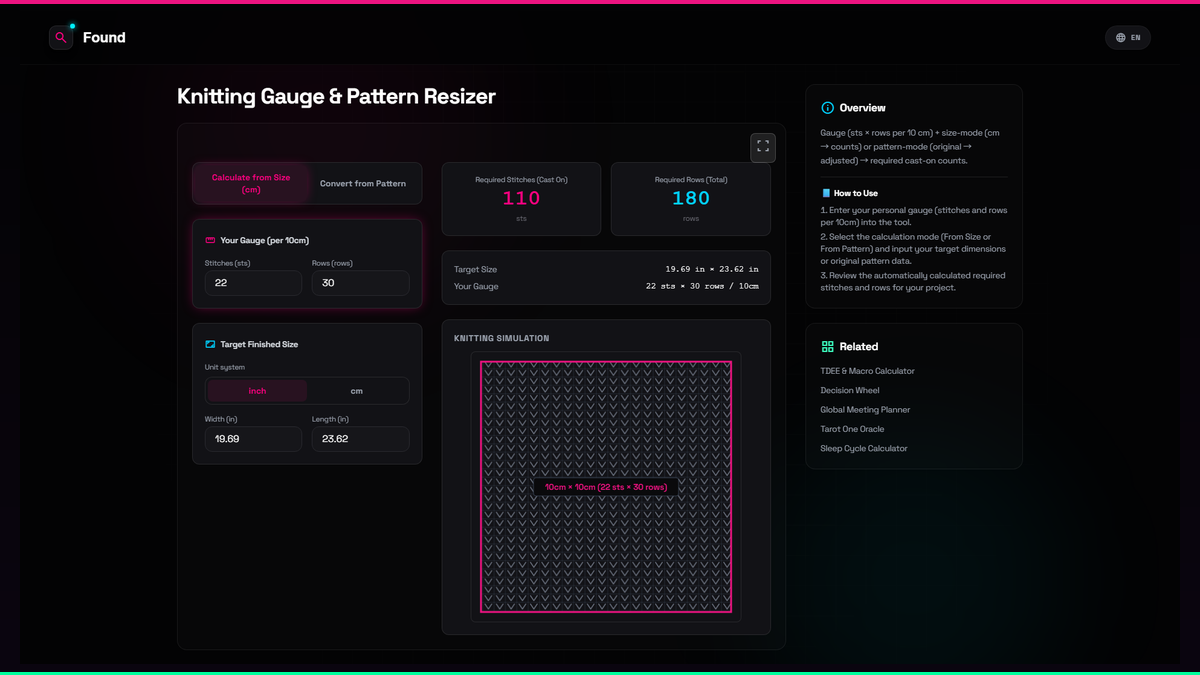Screen dimensions: 1200x675
Task: Click the How to Use book icon
Action: pos(826,193)
